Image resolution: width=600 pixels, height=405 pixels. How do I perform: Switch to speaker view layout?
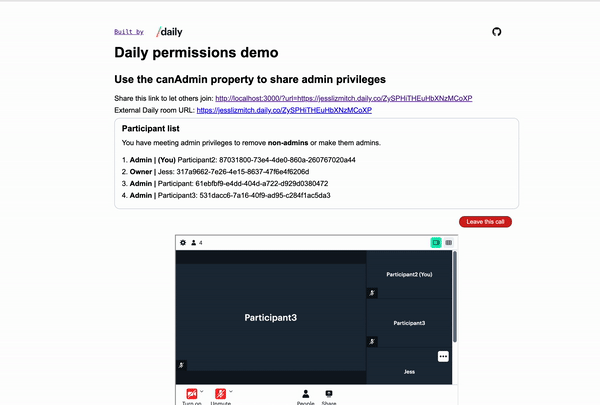(x=436, y=243)
